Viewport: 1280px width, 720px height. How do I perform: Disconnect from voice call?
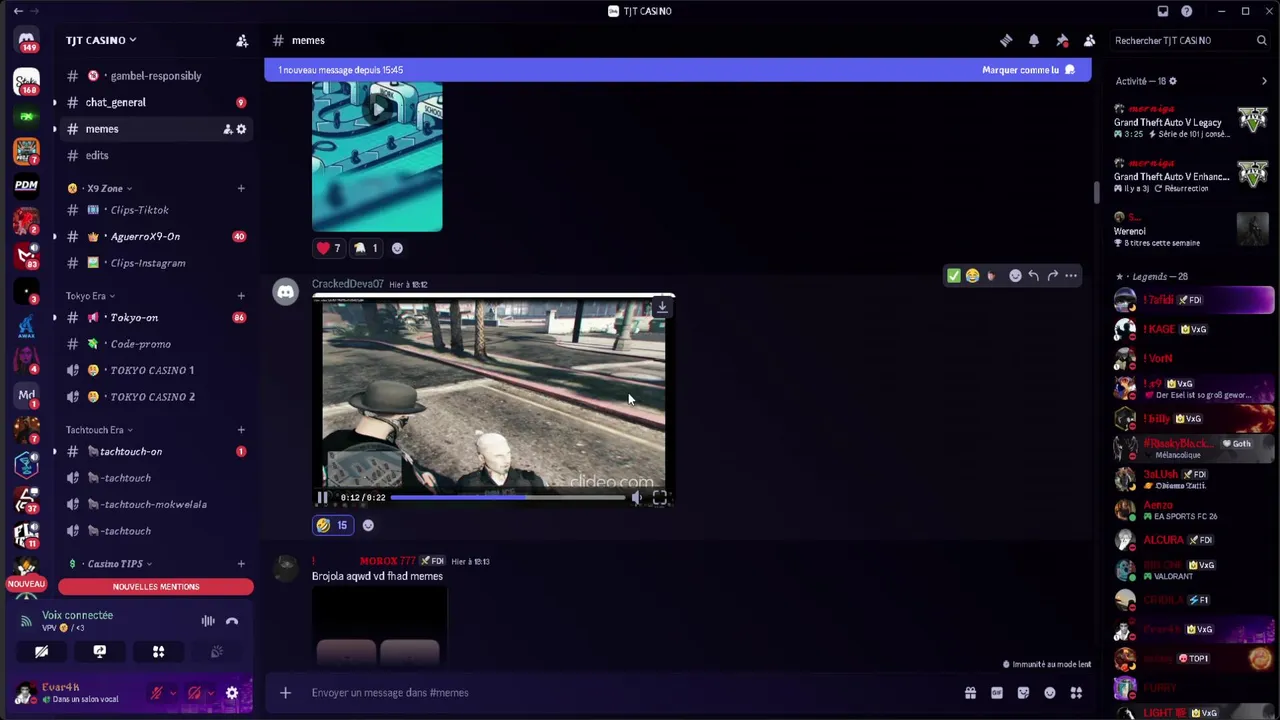232,621
